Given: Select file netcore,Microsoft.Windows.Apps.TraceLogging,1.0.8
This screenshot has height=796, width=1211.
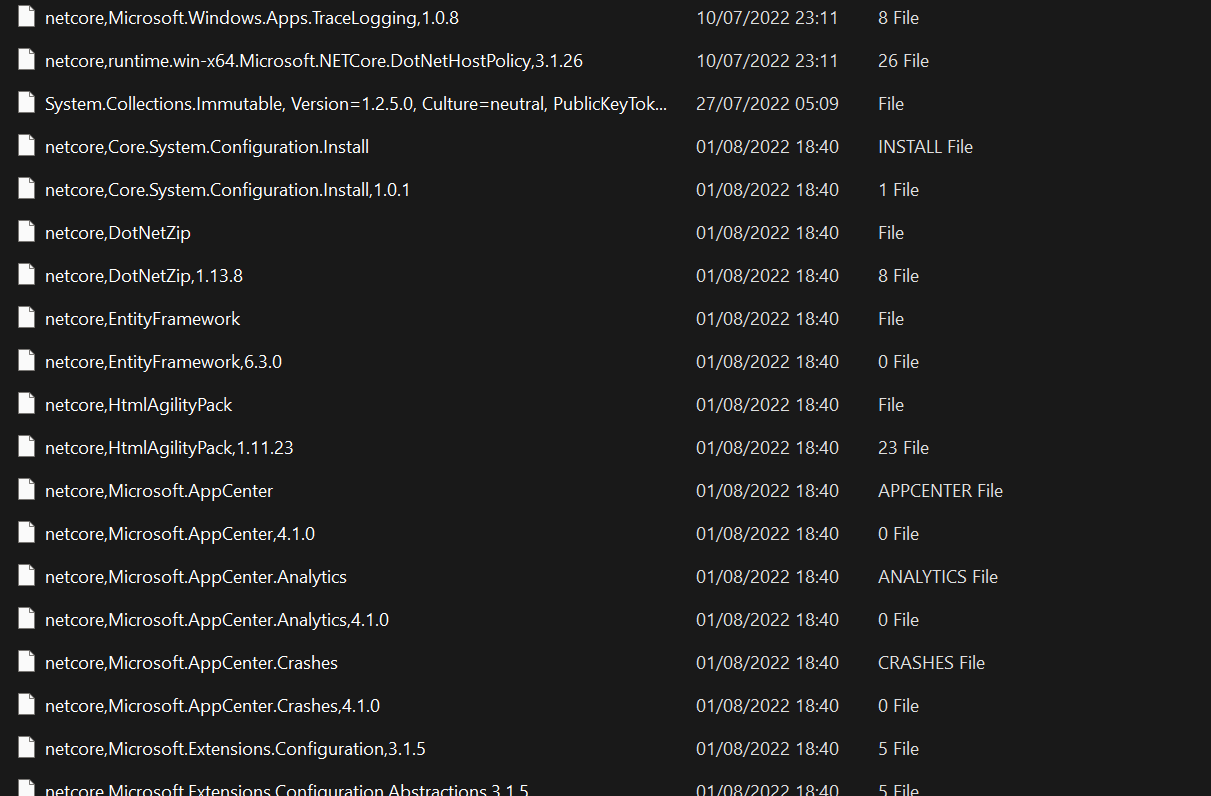Looking at the screenshot, I should [x=252, y=18].
